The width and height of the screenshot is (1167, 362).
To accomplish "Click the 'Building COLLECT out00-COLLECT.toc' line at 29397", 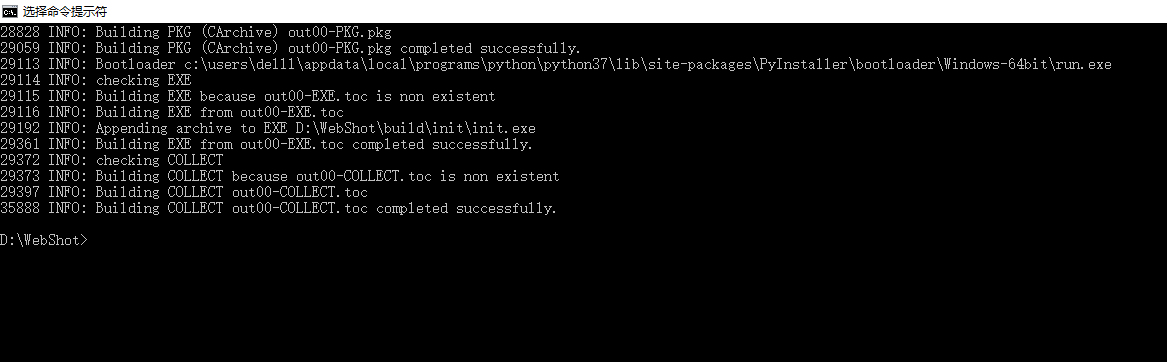I will pyautogui.click(x=184, y=193).
